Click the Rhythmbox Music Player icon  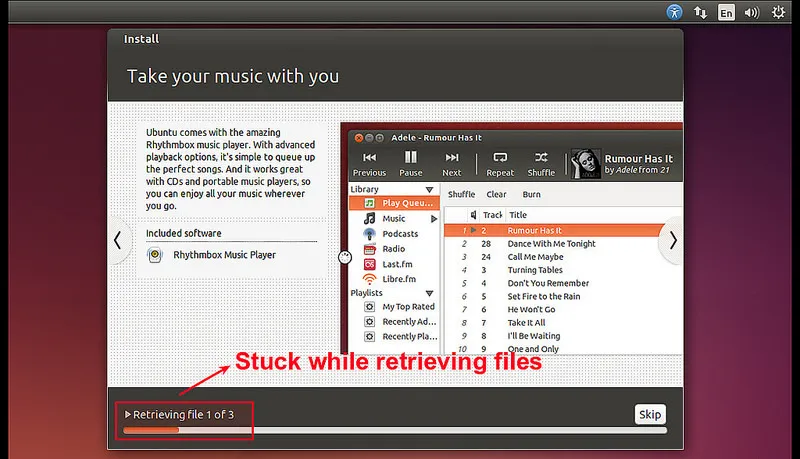point(155,255)
